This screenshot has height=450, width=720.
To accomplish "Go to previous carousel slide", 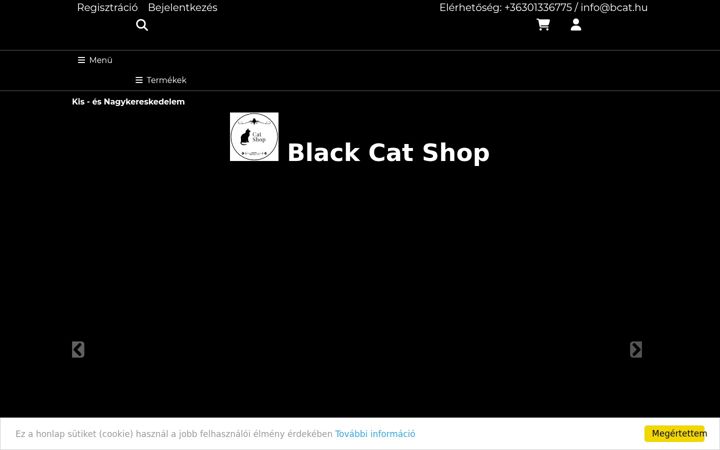I will (x=78, y=349).
